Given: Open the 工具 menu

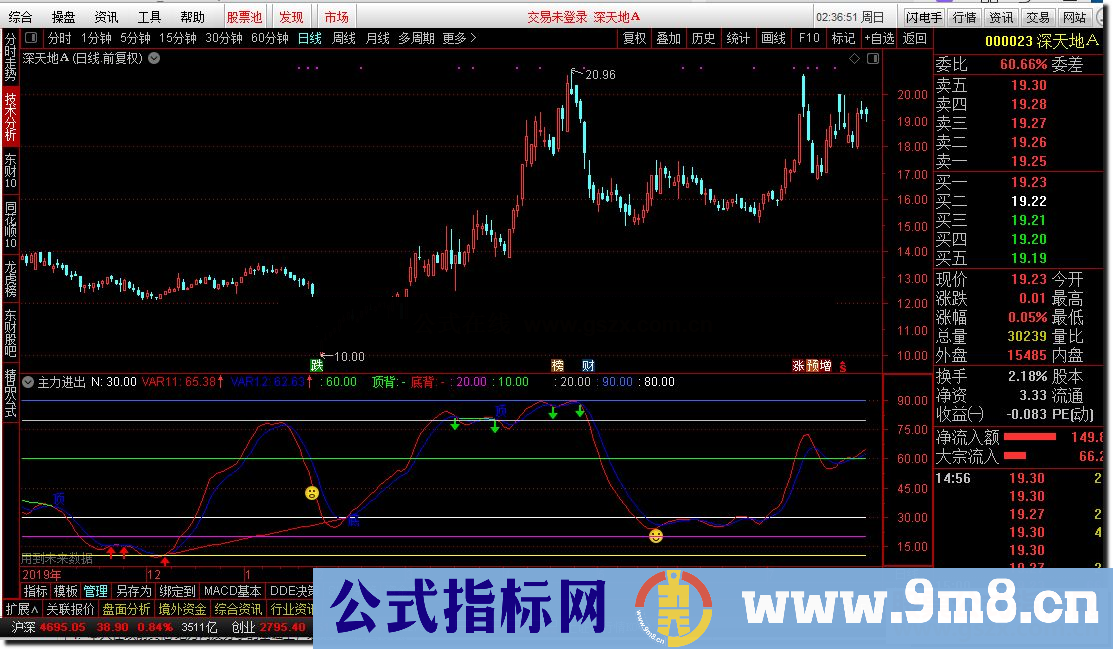Looking at the screenshot, I should [x=150, y=16].
